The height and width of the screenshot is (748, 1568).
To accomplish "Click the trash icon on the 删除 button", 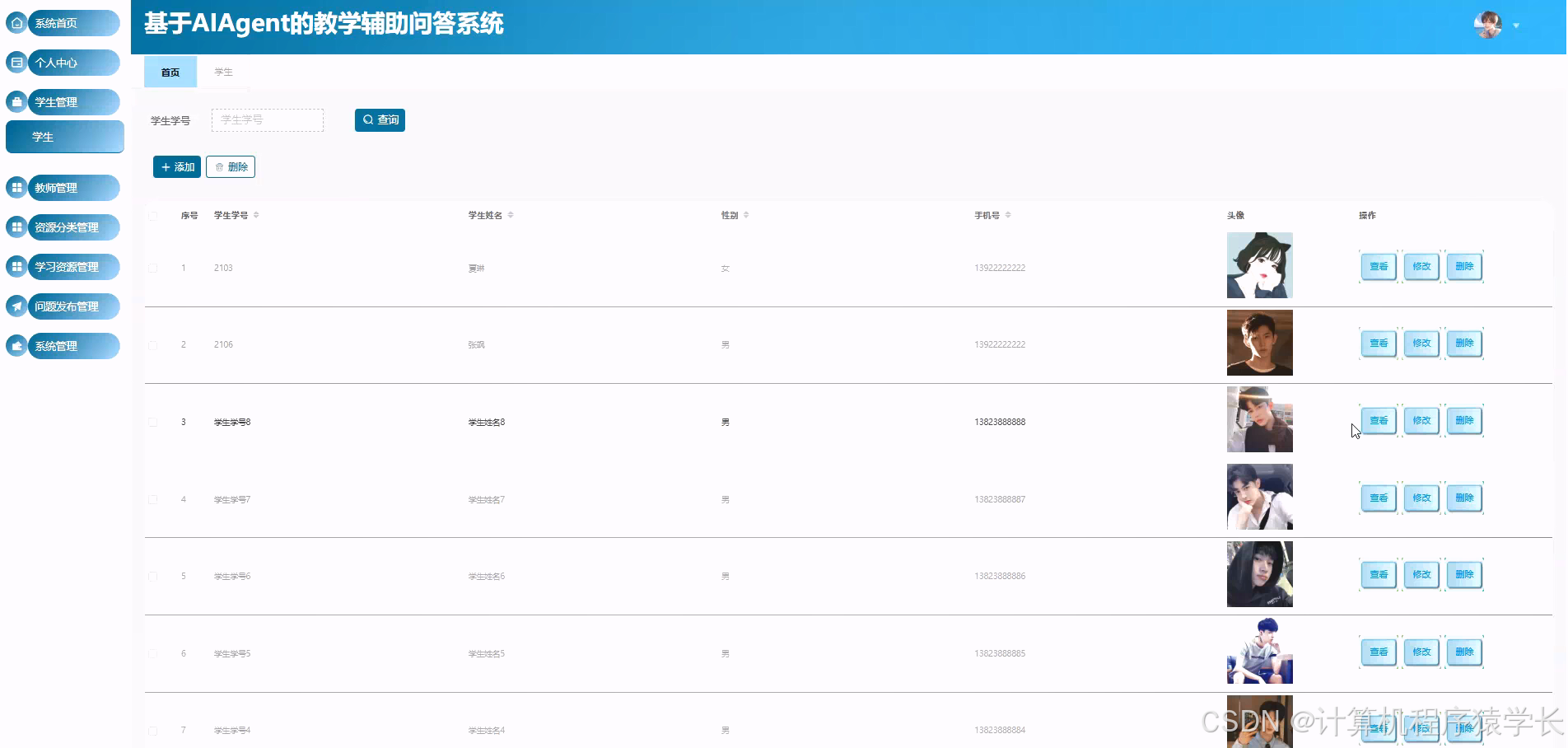I will pos(219,166).
